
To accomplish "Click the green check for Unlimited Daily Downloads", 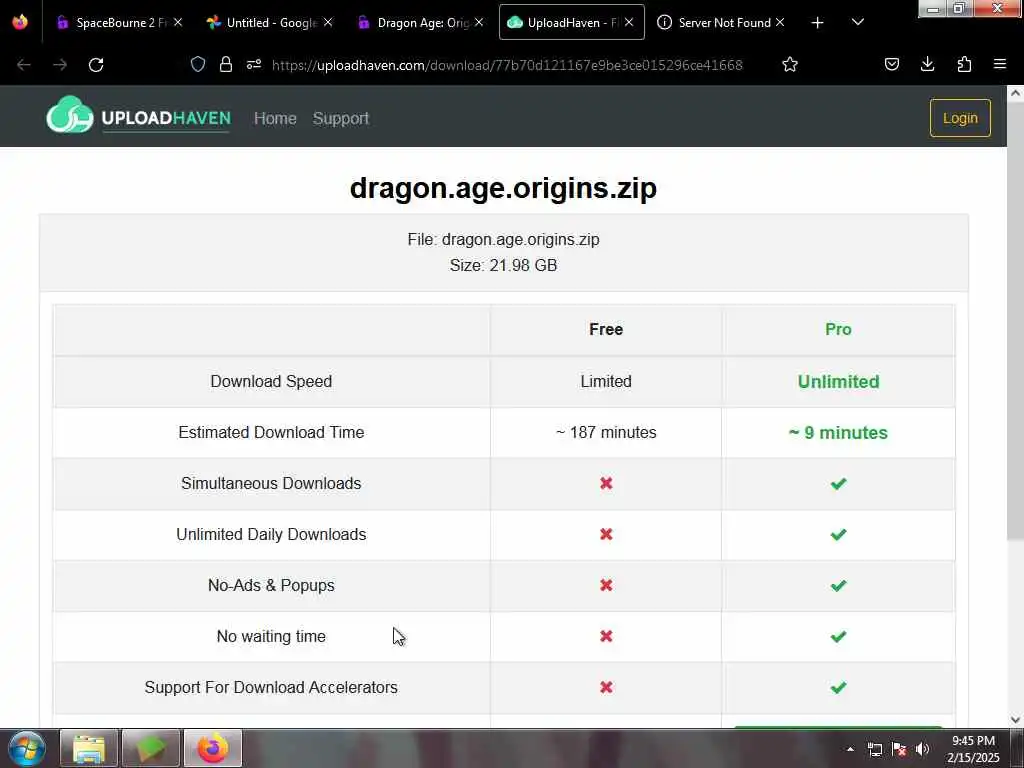I will [839, 534].
